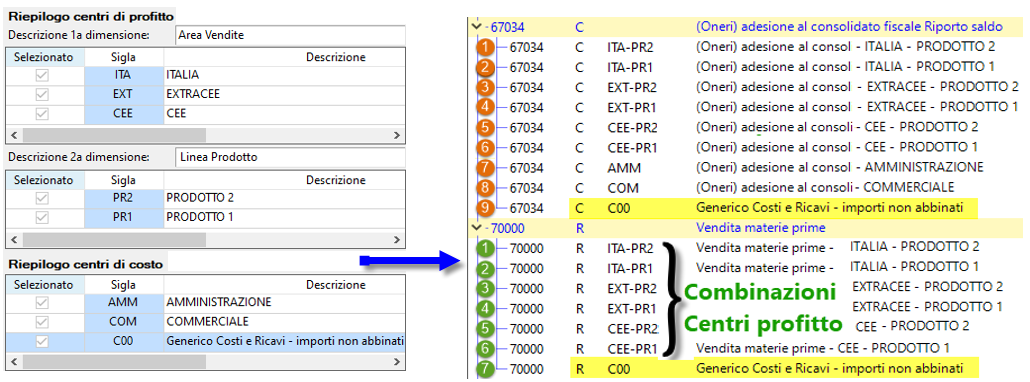Select the CEE row sigla cell
Image resolution: width=1030 pixels, height=382 pixels.
pos(123,114)
